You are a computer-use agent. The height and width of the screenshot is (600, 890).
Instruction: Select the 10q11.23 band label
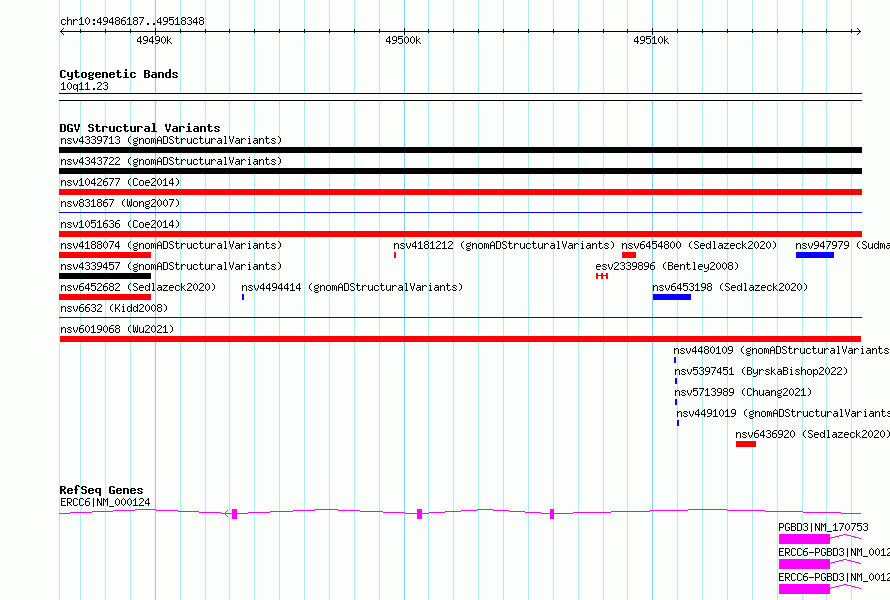84,87
